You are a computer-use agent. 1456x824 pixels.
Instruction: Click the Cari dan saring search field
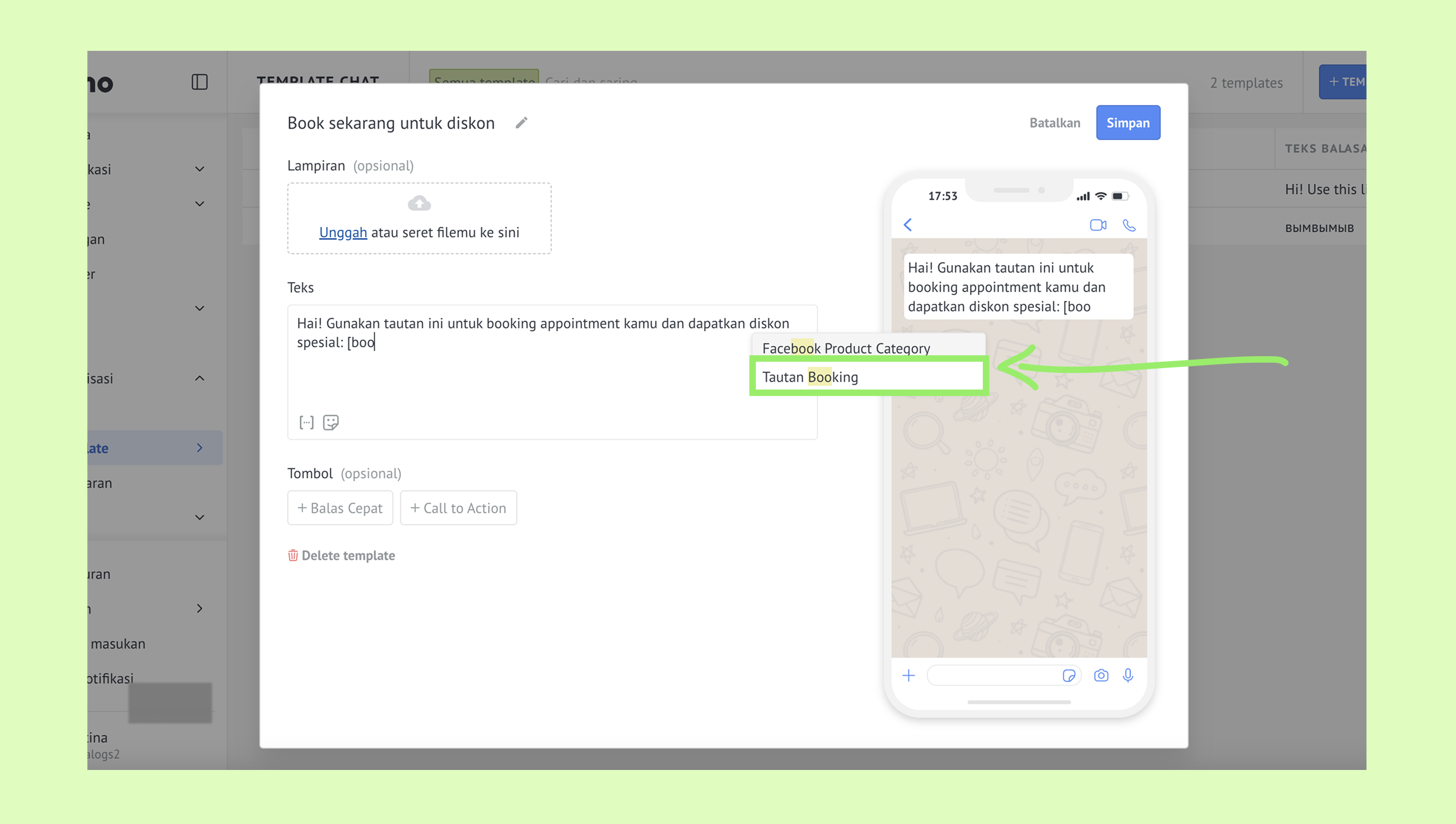591,82
